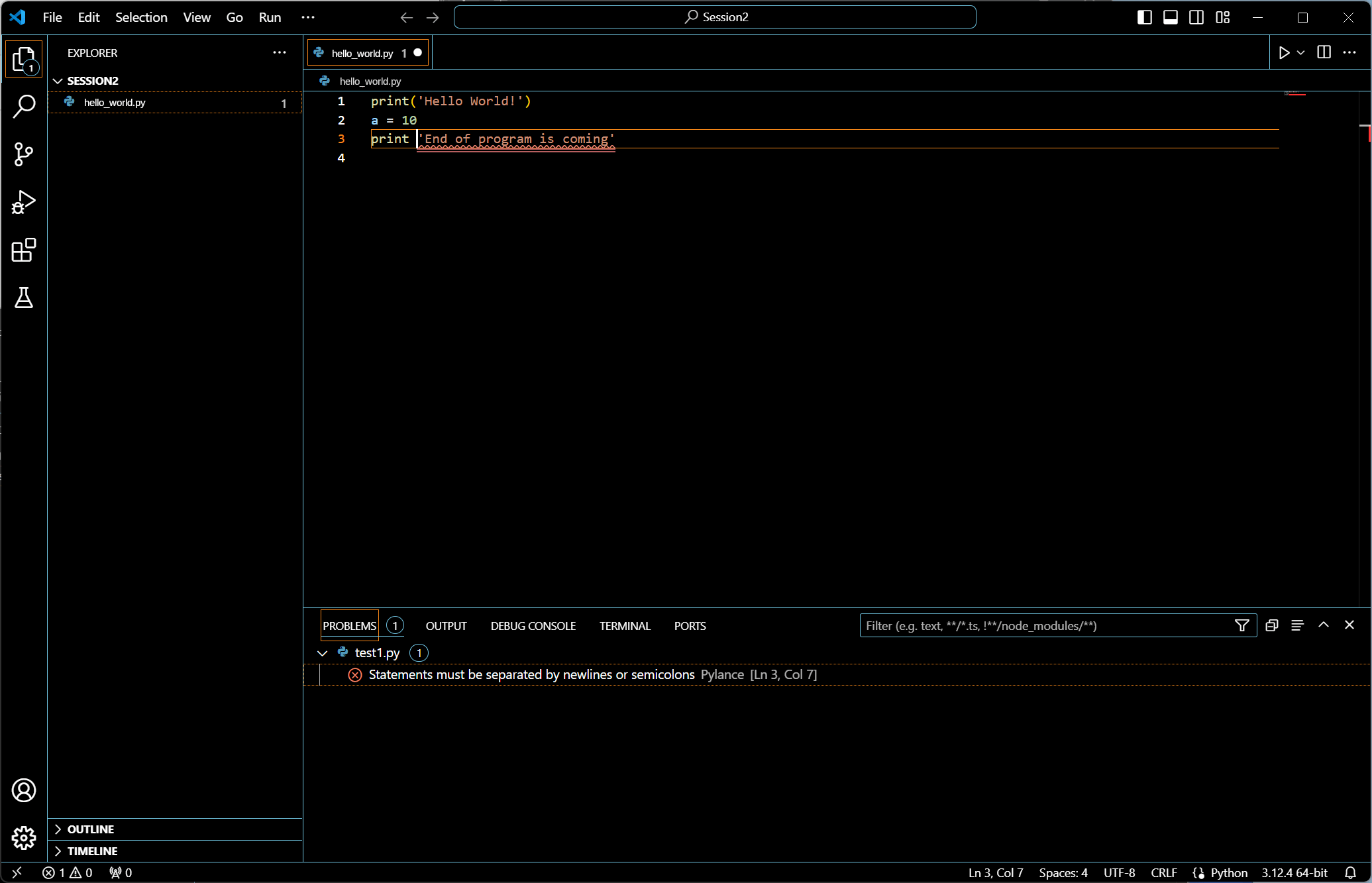Switch to the TERMINAL panel tab
Viewport: 1372px width, 883px height.
pyautogui.click(x=625, y=626)
